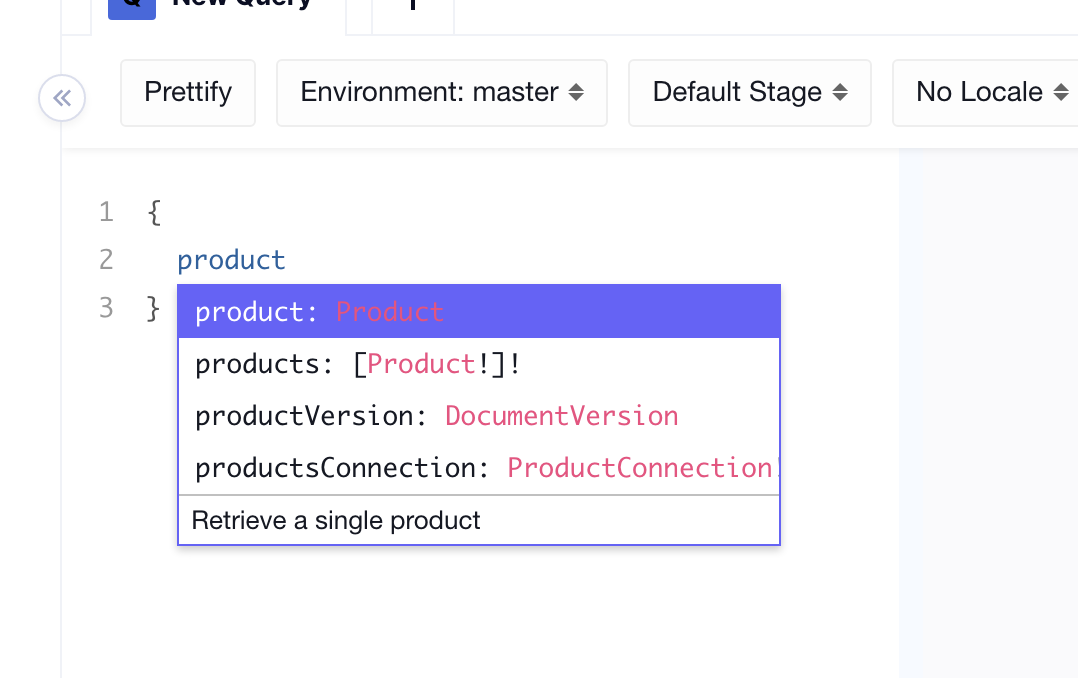Switch to the New Query tab
Screen dimensions: 1078x678
(240, 5)
